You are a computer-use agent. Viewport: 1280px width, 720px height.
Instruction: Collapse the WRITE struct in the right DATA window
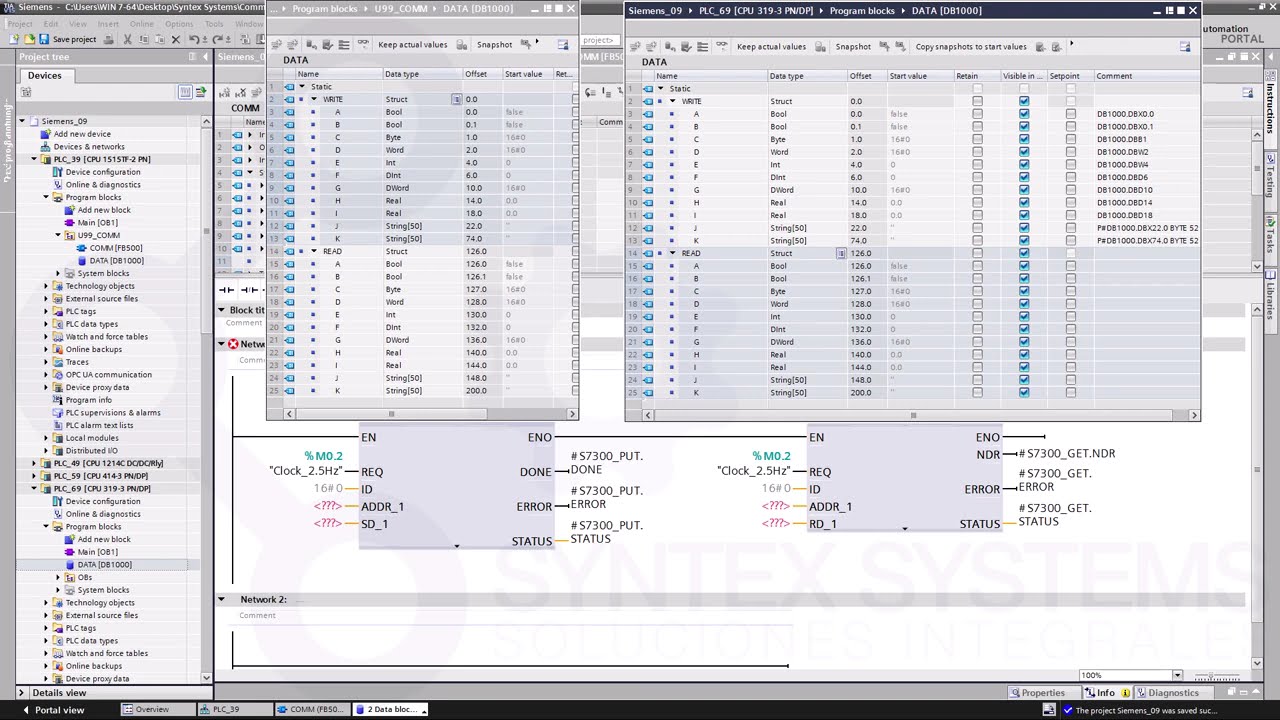(672, 101)
